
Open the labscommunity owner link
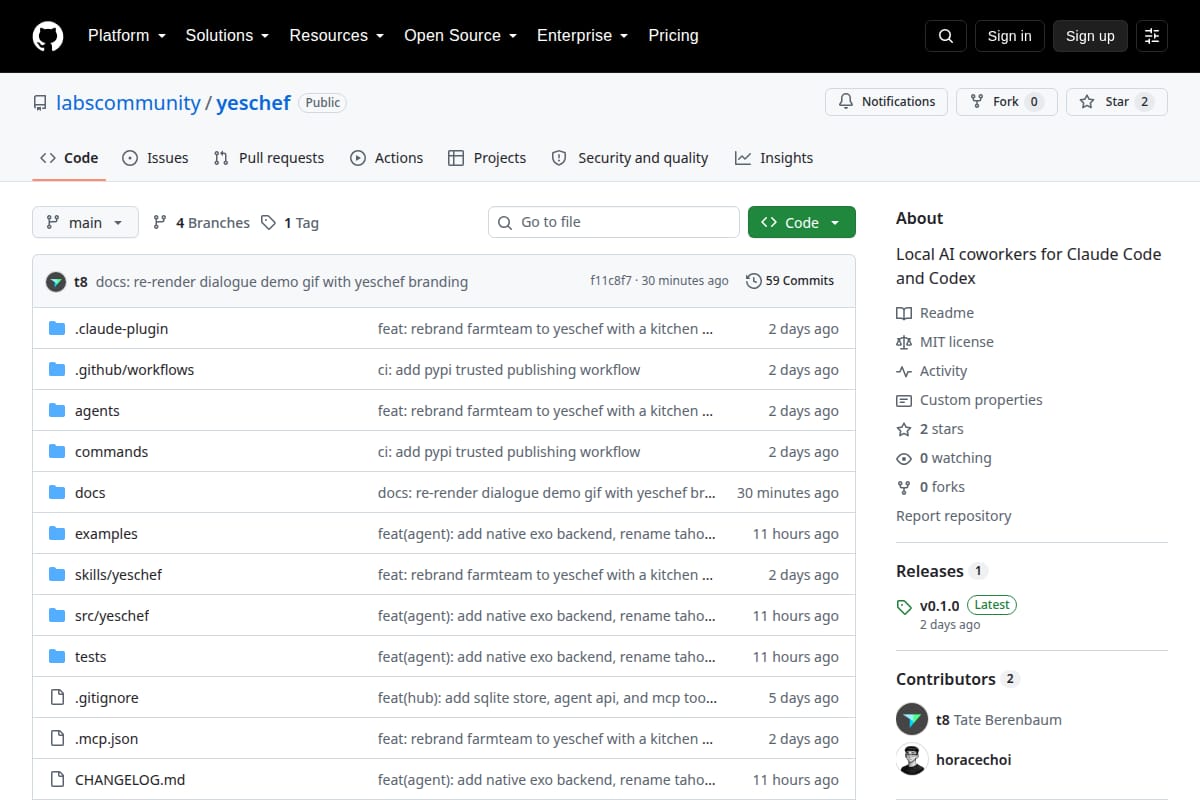click(128, 103)
